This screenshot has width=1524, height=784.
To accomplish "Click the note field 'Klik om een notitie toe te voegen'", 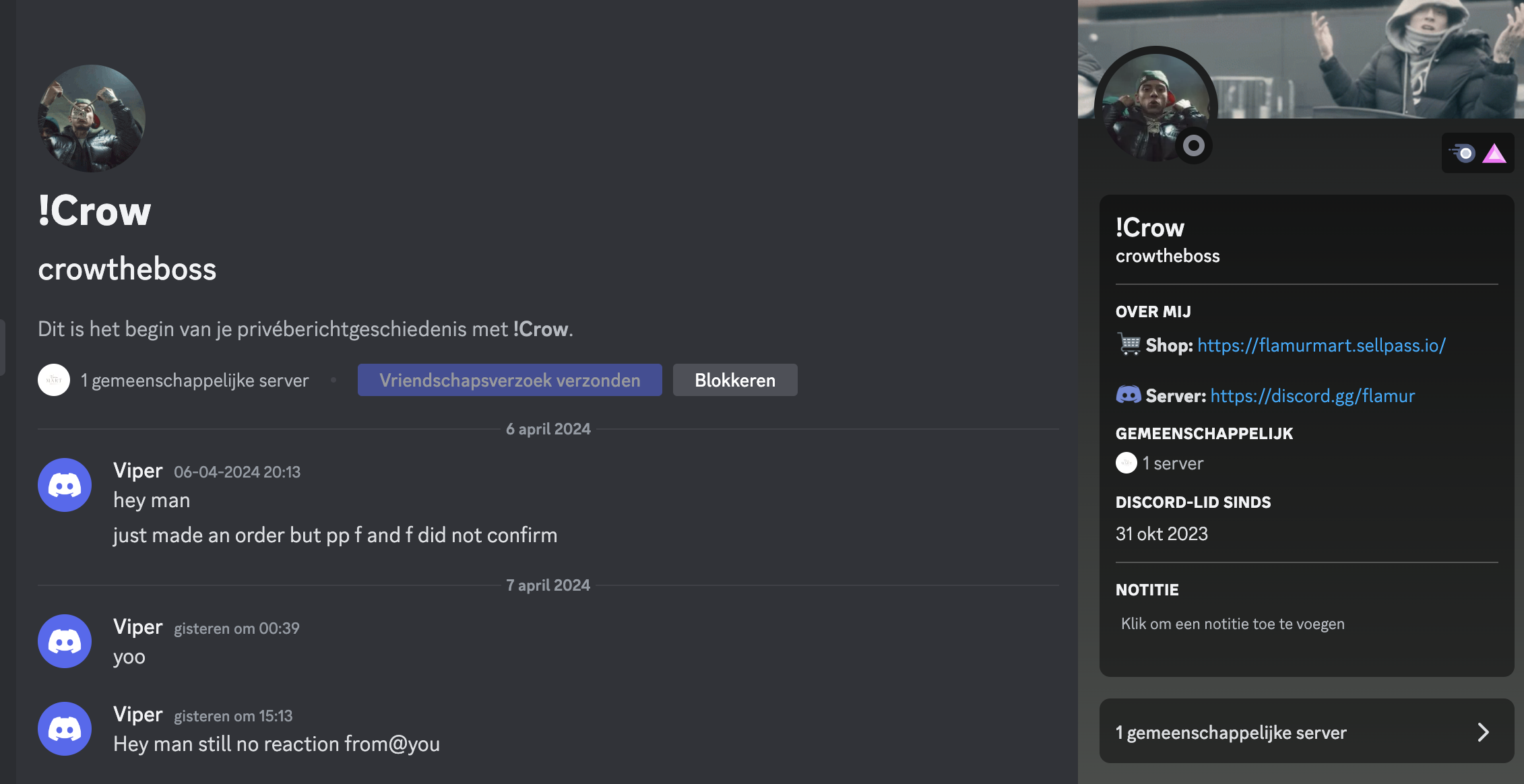I will [1232, 624].
